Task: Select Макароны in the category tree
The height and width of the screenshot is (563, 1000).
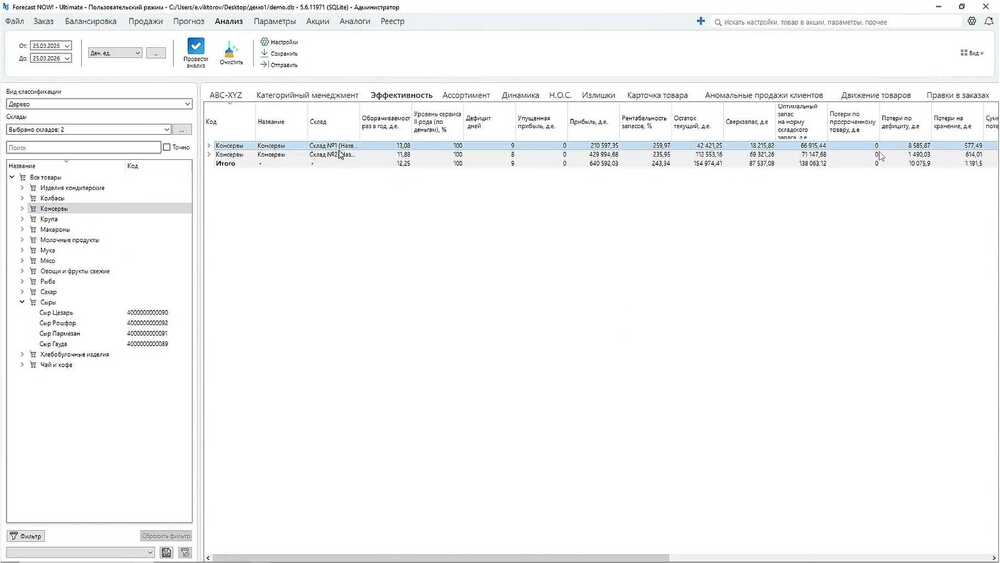Action: coord(55,230)
